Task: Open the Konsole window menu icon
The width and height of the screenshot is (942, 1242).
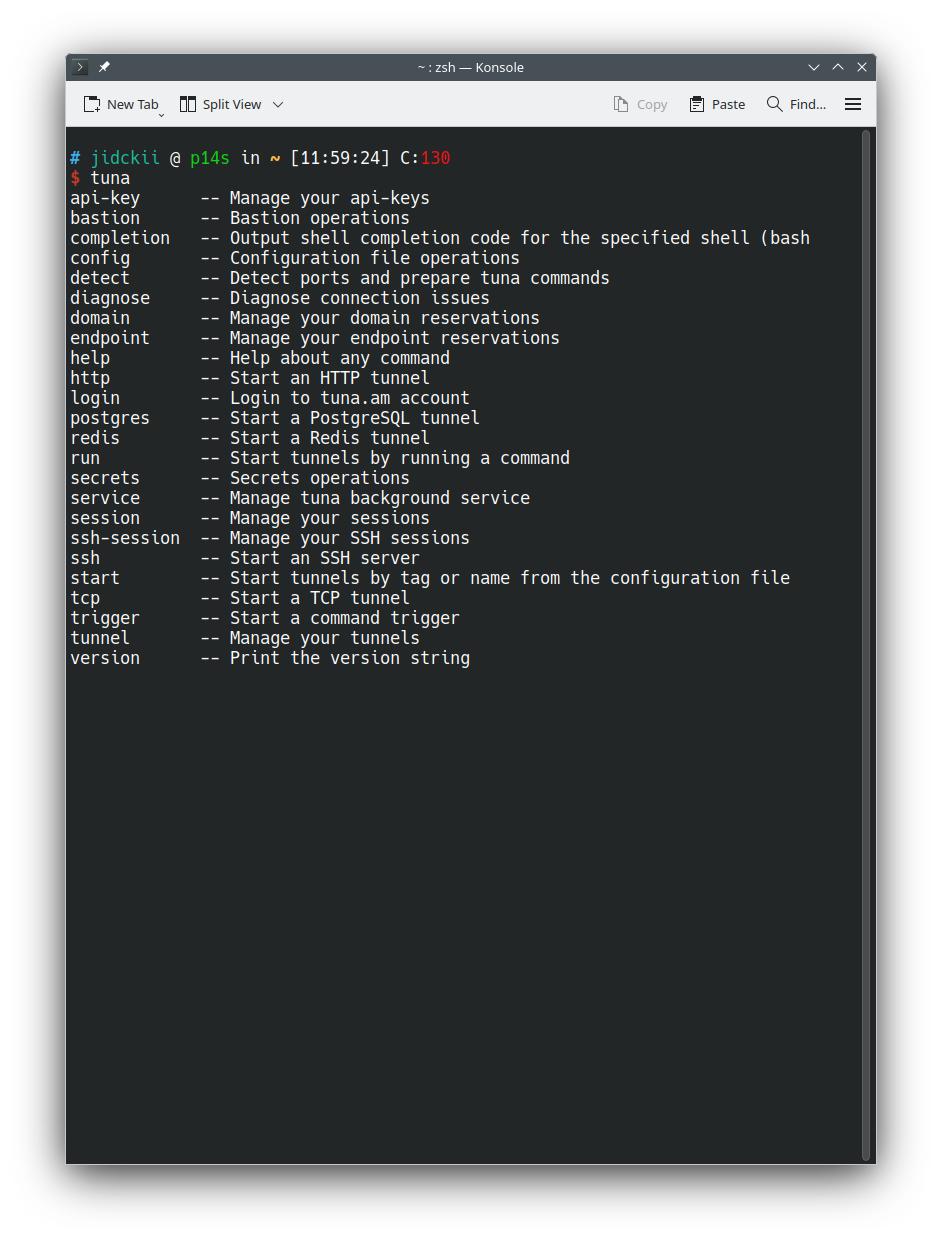Action: [81, 67]
